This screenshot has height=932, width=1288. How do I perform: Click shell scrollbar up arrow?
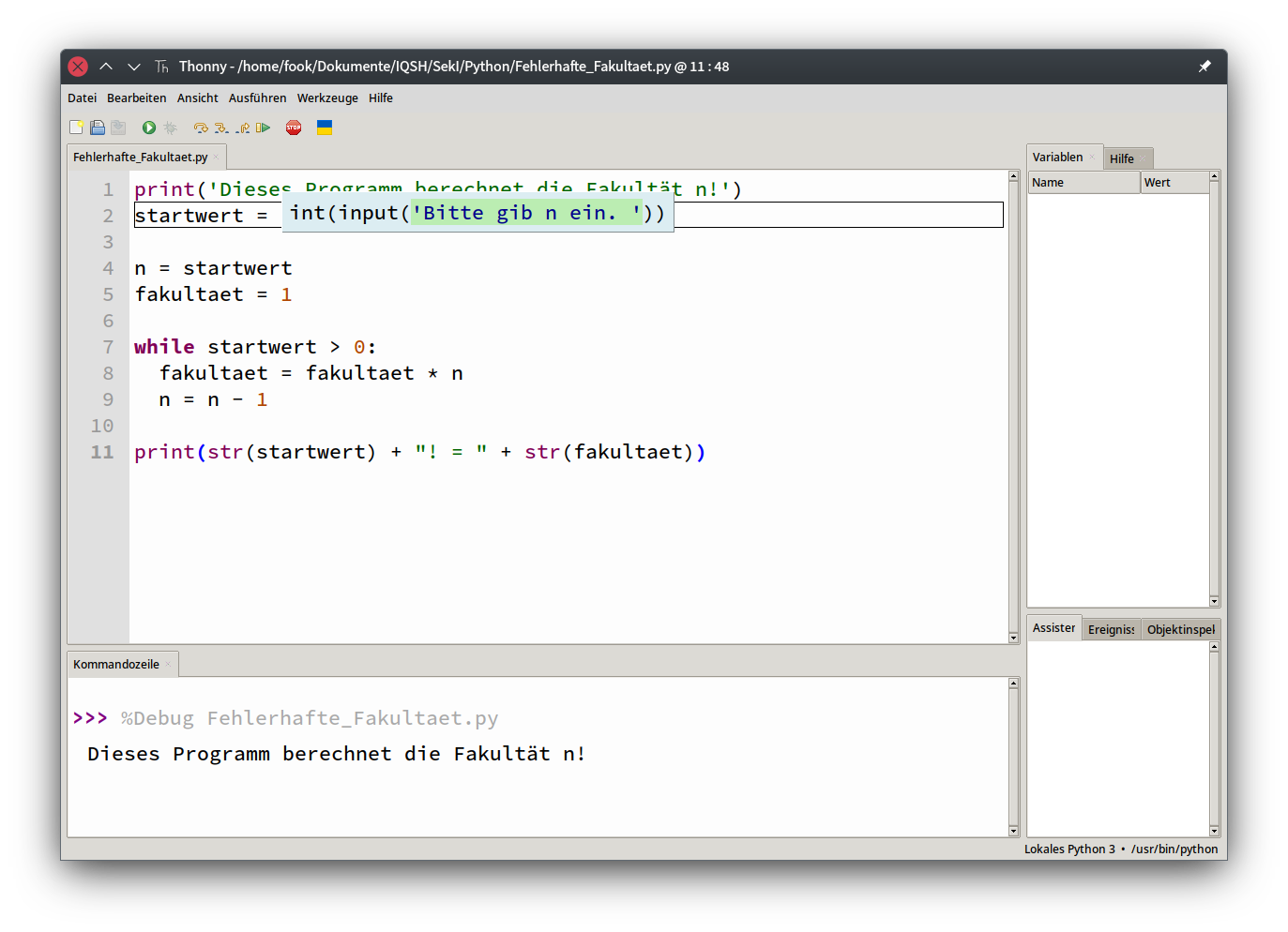pyautogui.click(x=1013, y=684)
